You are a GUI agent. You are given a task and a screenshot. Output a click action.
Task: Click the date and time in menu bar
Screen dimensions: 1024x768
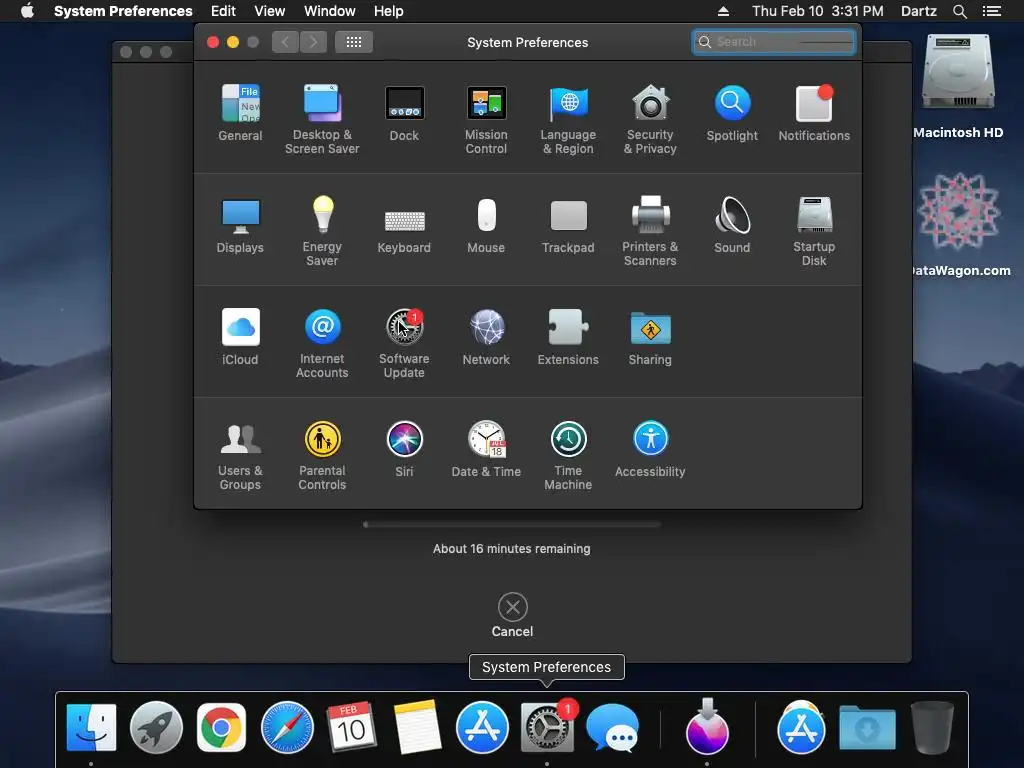tap(818, 11)
